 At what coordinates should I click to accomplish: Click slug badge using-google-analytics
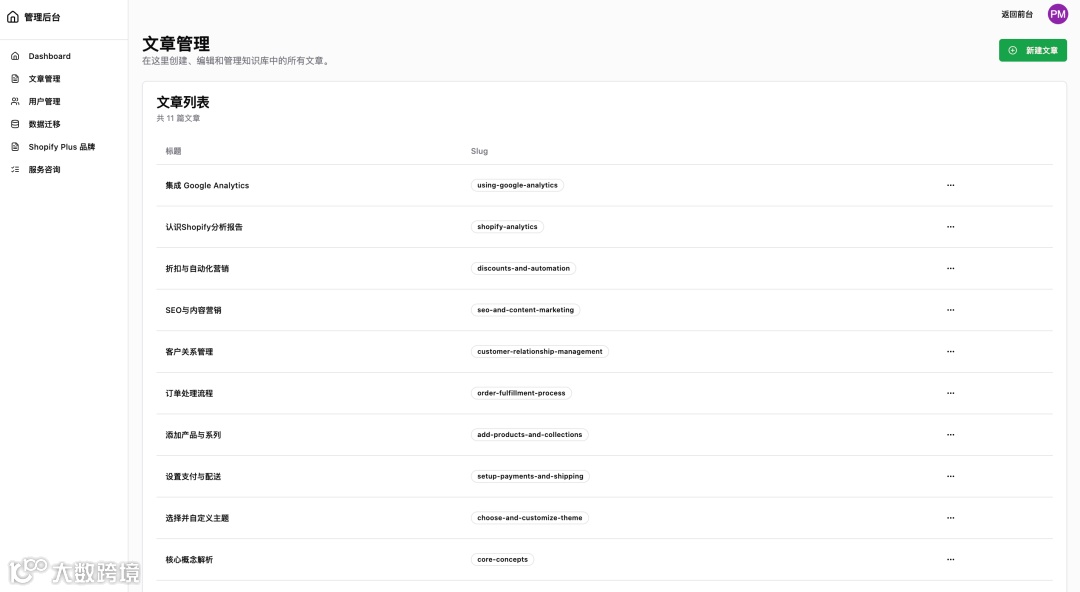(x=517, y=185)
